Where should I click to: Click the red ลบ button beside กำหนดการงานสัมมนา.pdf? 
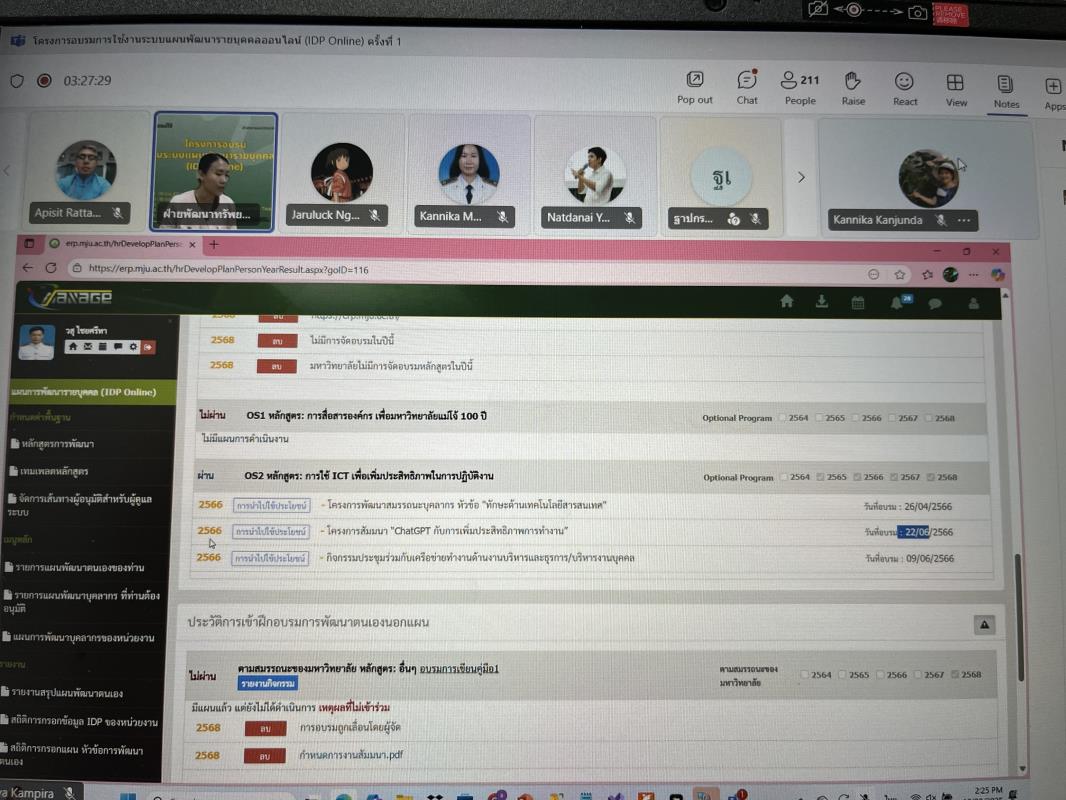[265, 756]
